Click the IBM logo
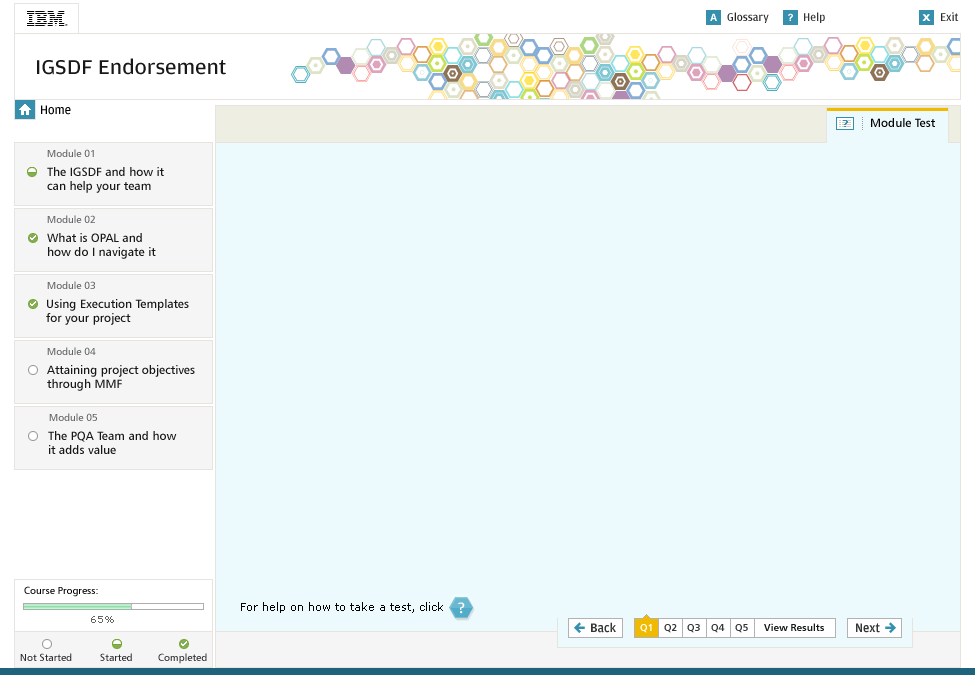 (47, 19)
